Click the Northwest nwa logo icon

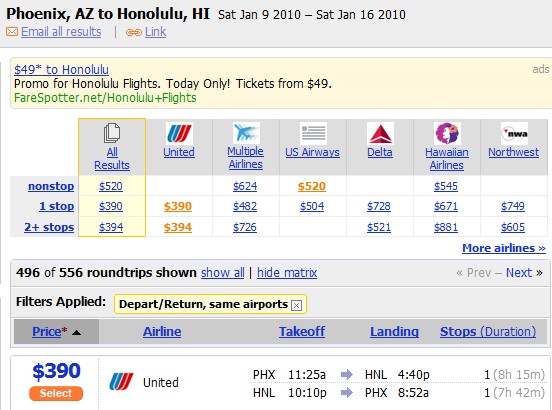click(514, 134)
